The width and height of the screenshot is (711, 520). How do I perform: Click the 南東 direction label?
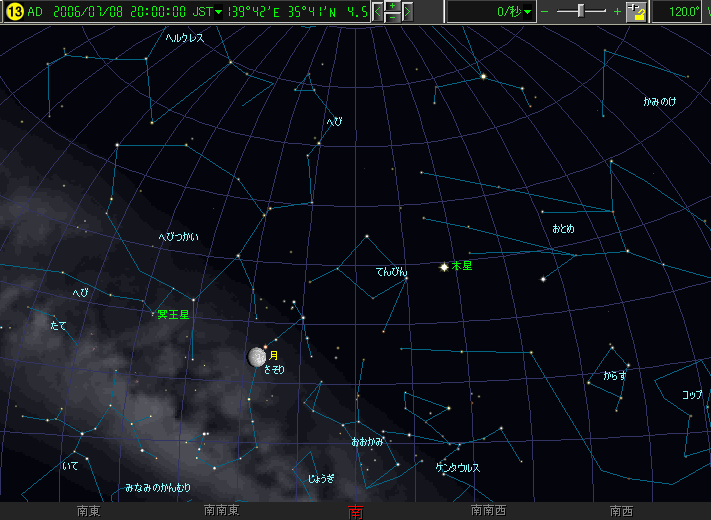[x=88, y=511]
